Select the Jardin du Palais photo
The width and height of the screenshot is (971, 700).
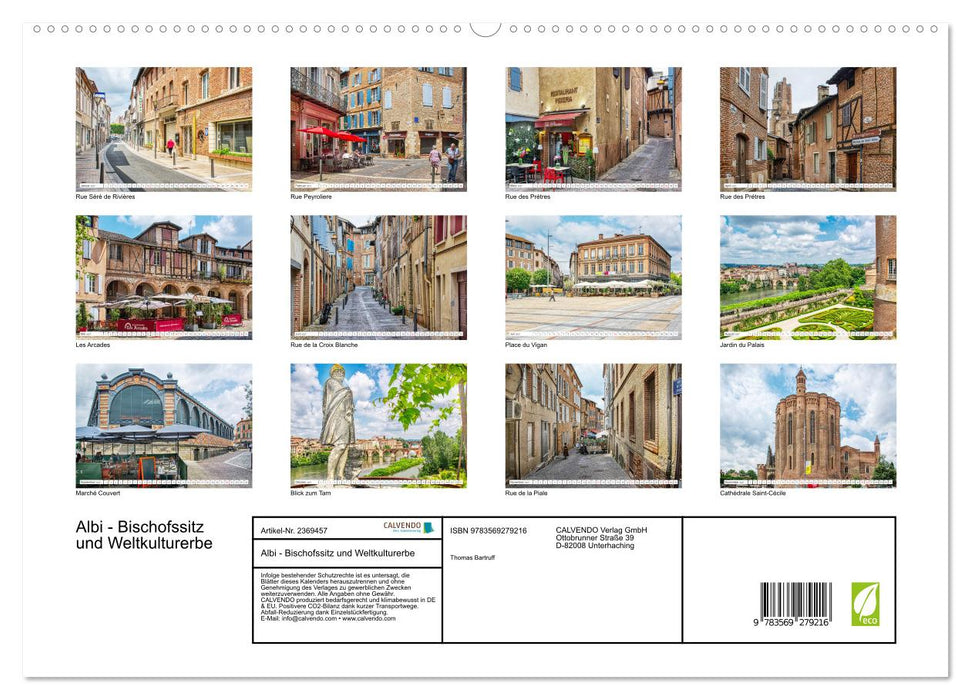tap(808, 277)
